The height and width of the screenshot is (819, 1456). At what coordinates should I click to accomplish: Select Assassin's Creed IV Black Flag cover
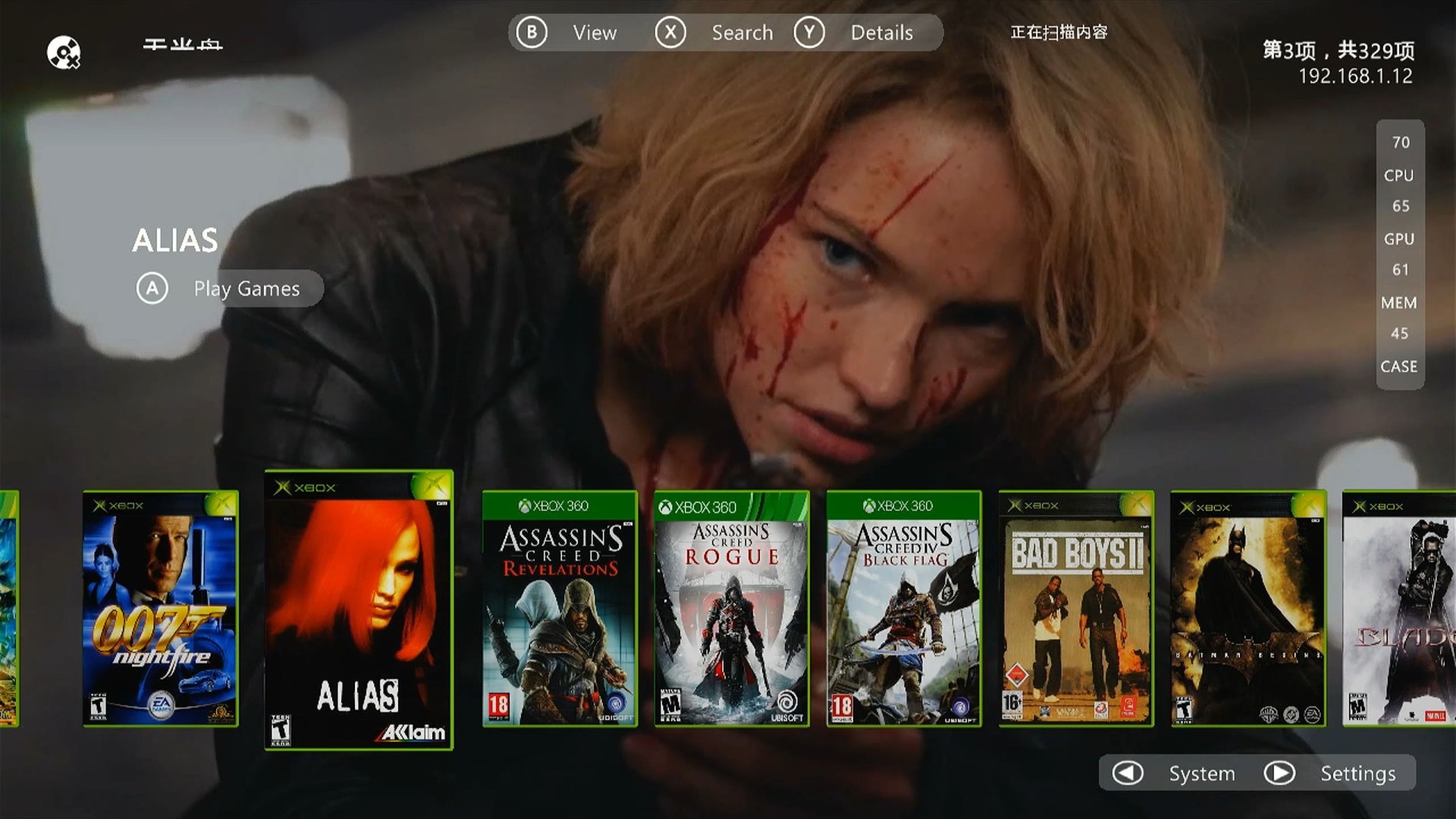[904, 609]
